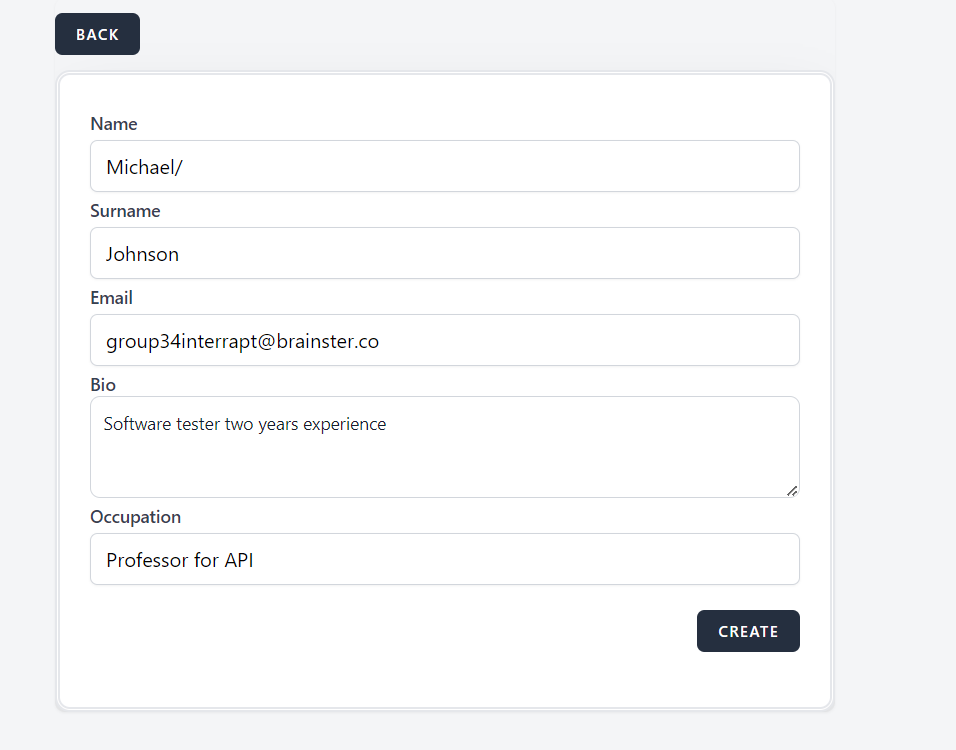
Task: Click the Occupation field label
Action: [x=135, y=517]
